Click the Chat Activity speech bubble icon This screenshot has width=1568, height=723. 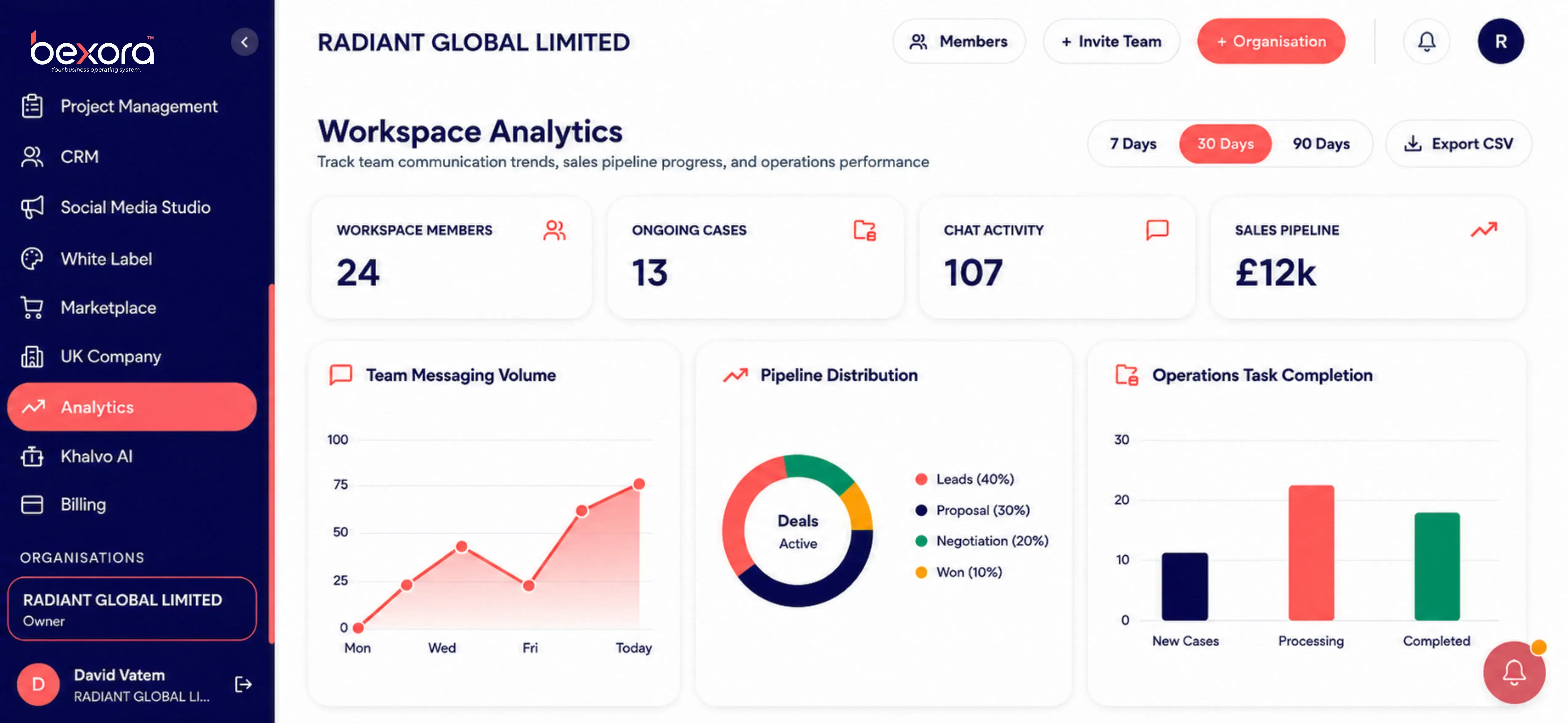pos(1157,230)
